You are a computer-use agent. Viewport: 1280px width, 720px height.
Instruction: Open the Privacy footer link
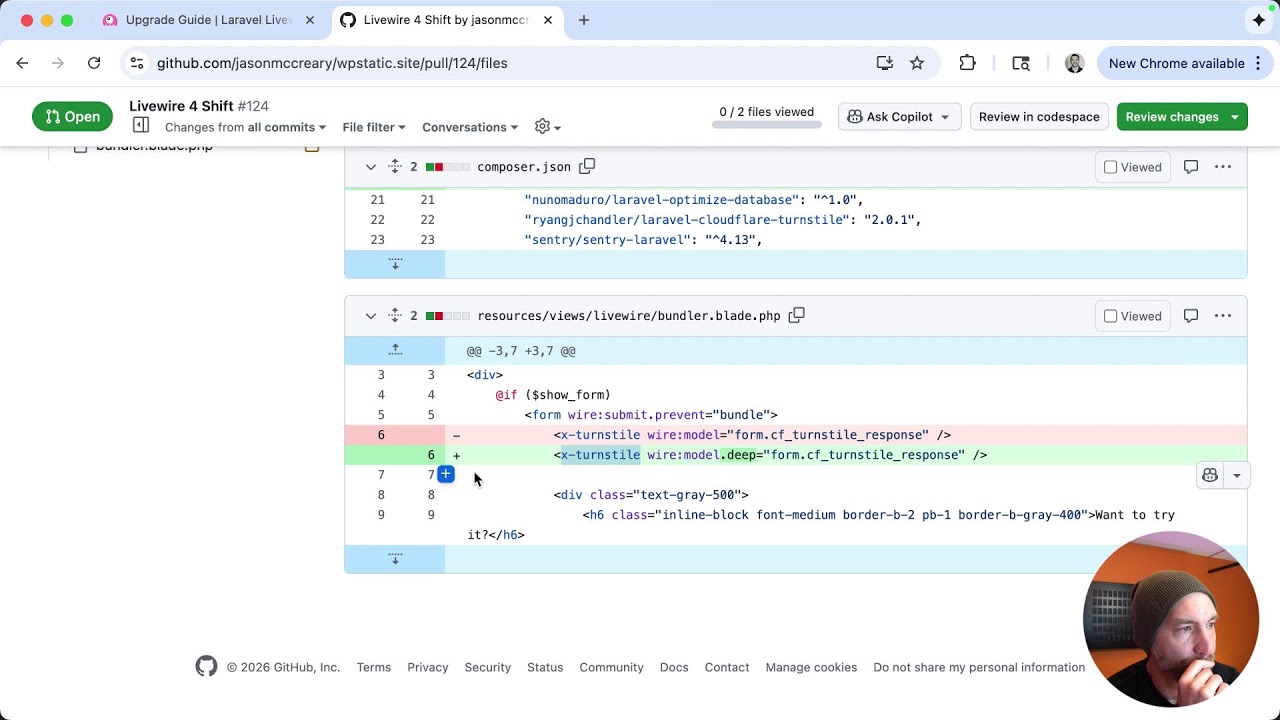tap(428, 667)
